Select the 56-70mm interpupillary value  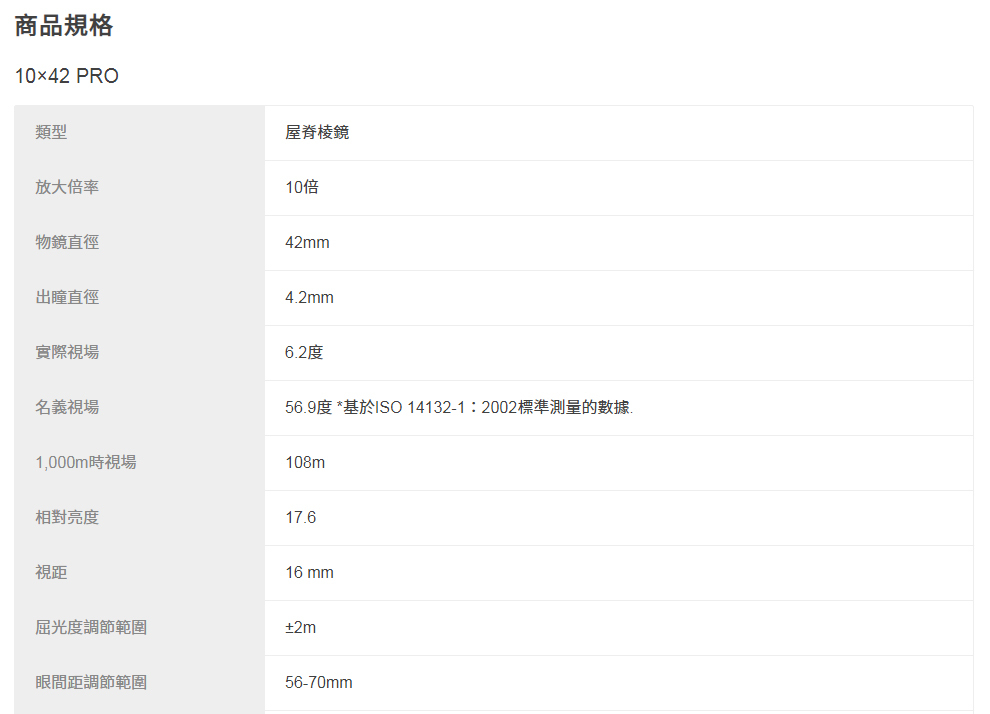[318, 682]
